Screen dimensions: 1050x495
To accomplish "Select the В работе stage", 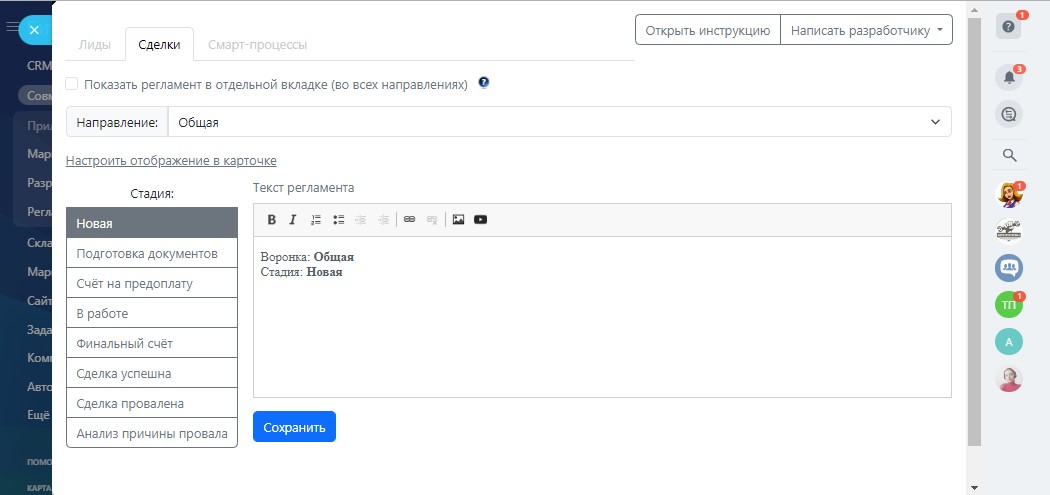I will click(152, 313).
